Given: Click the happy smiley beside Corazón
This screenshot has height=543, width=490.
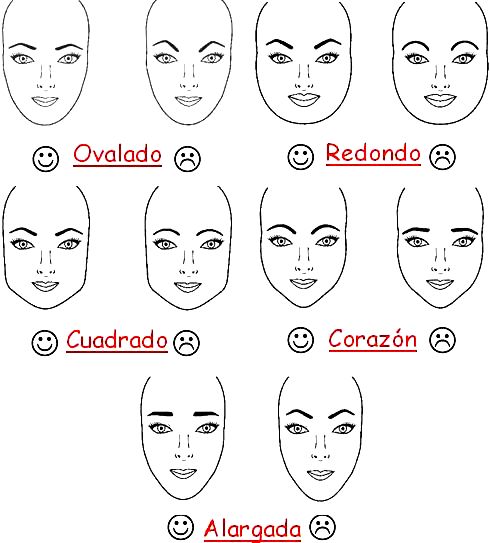Looking at the screenshot, I should click(301, 340).
